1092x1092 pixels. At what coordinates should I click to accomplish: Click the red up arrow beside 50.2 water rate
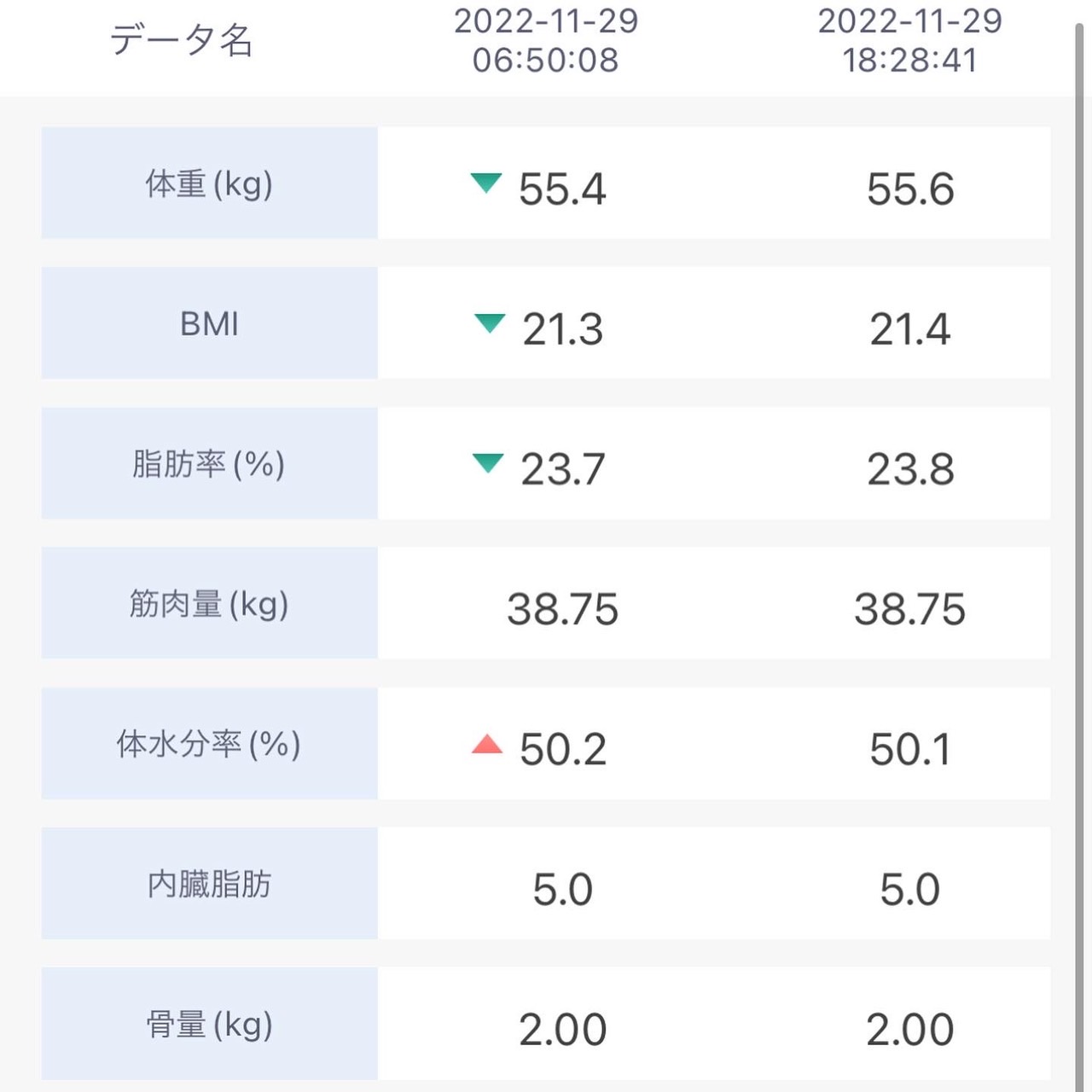click(x=487, y=744)
